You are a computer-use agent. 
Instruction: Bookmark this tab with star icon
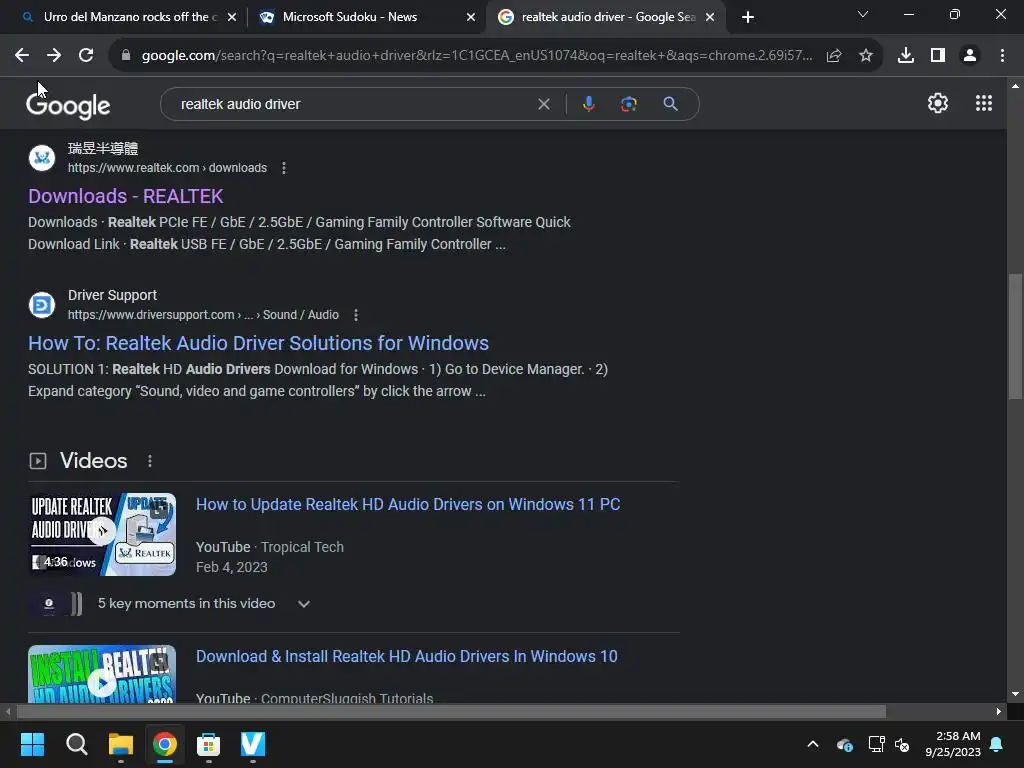coord(865,56)
